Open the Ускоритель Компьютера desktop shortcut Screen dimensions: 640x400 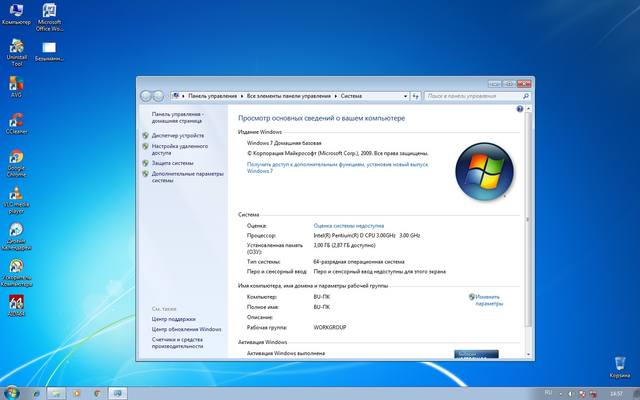point(16,273)
